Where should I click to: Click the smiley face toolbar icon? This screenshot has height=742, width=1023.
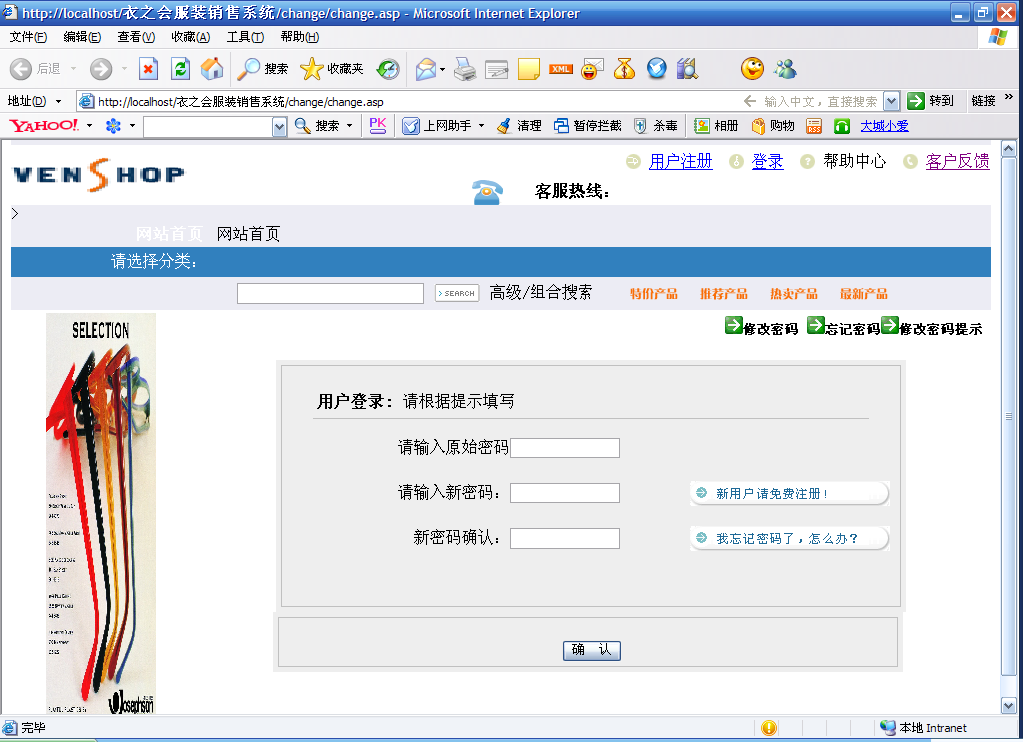752,69
